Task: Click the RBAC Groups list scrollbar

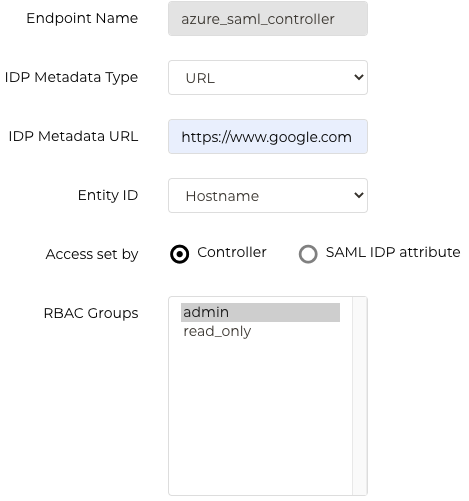Action: 360,396
